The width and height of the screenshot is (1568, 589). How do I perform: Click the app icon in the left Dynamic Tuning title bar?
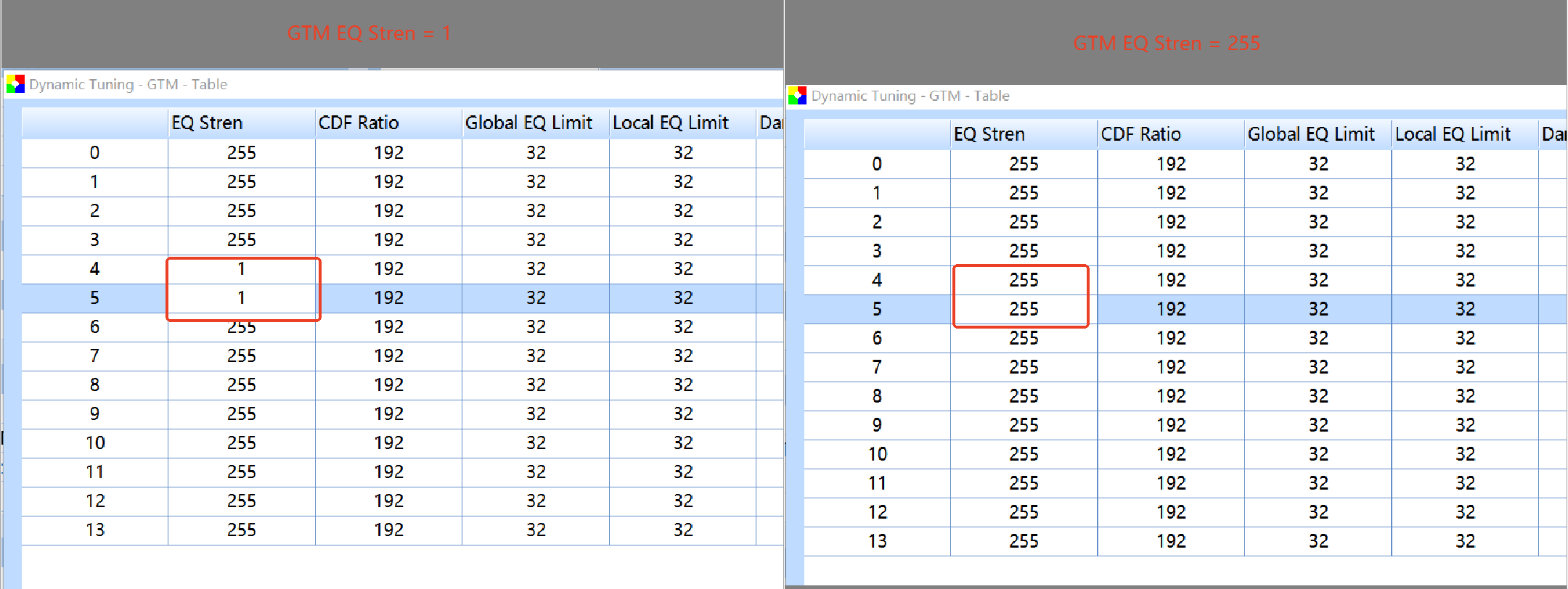coord(15,84)
